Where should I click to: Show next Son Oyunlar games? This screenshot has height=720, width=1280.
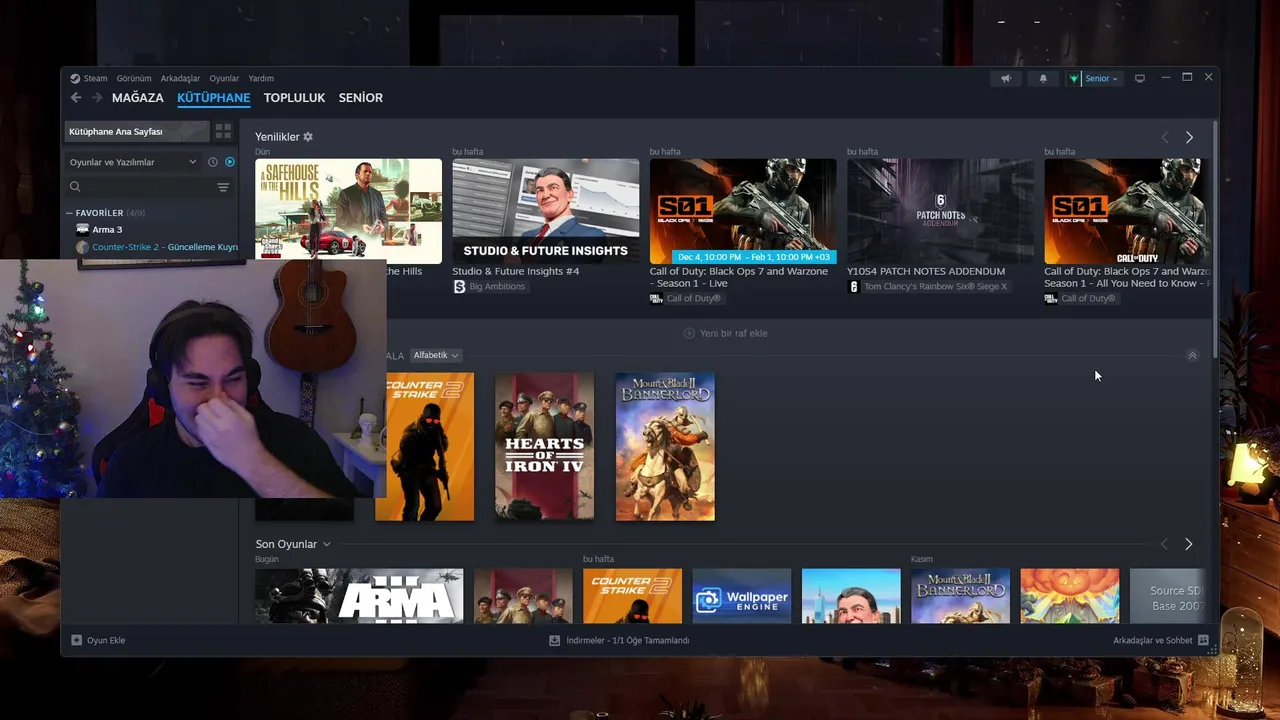coord(1189,544)
